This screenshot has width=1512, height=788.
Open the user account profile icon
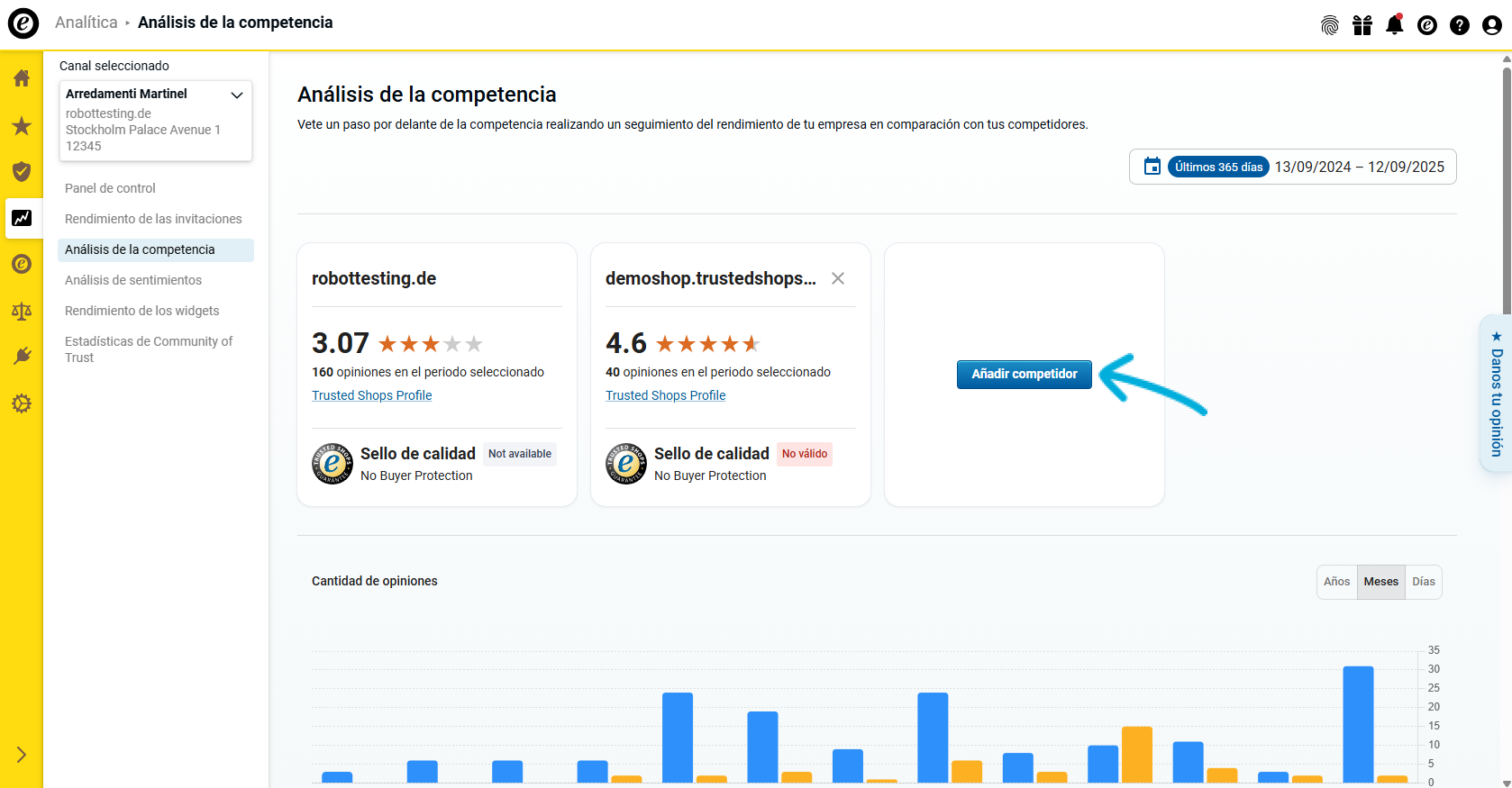click(x=1491, y=25)
